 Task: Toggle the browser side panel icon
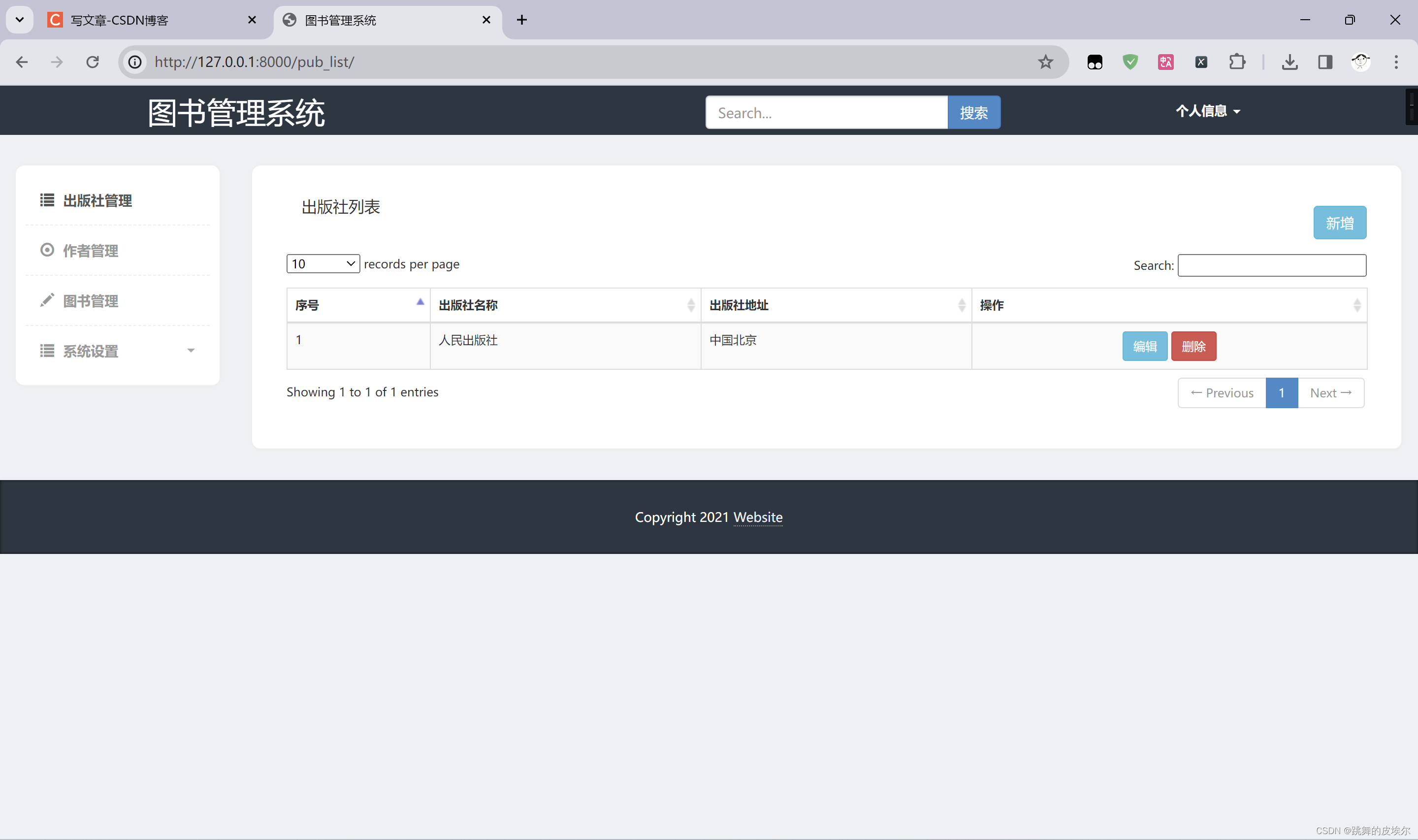[1324, 62]
